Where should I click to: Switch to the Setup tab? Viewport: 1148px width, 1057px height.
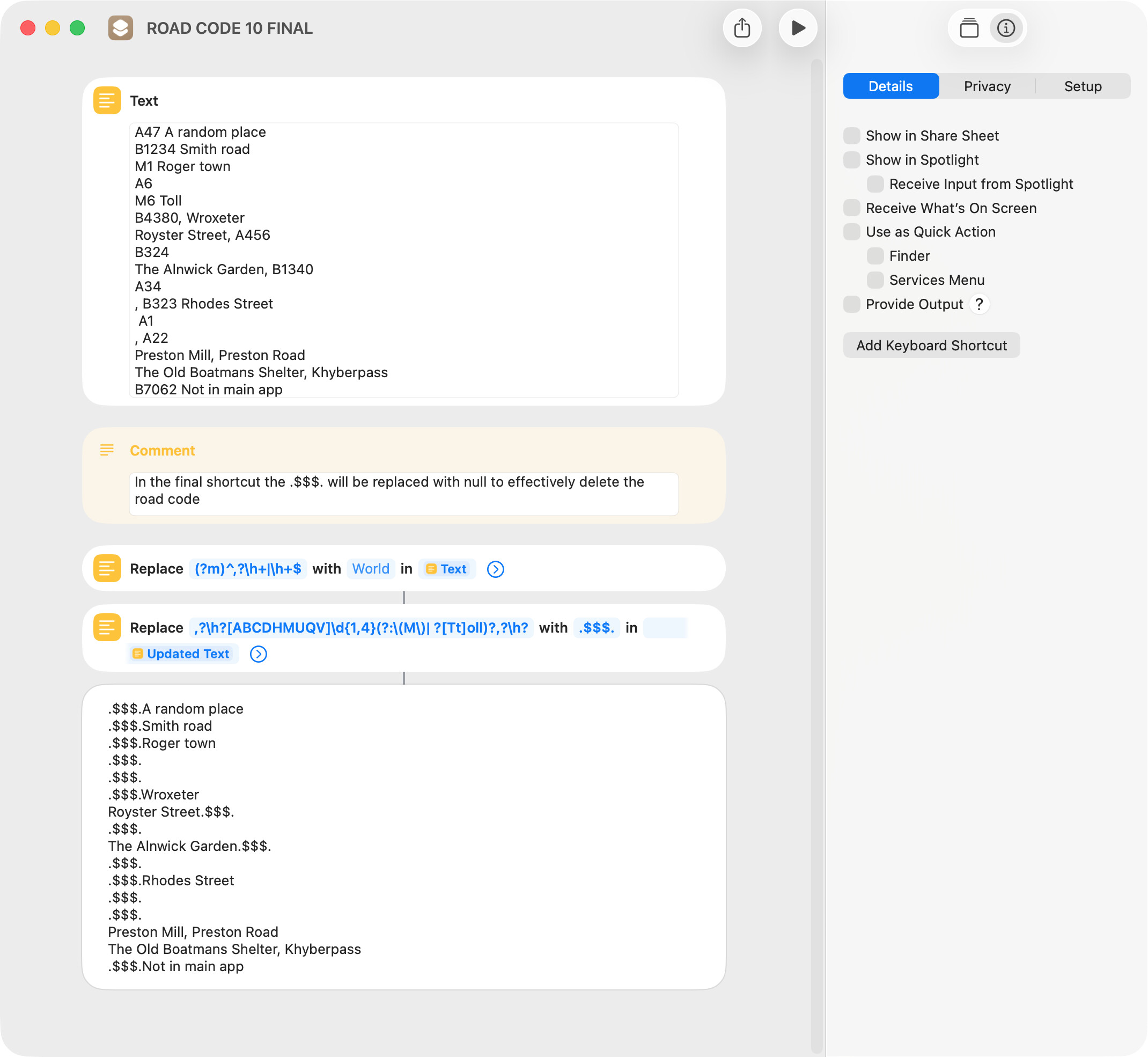pos(1082,86)
